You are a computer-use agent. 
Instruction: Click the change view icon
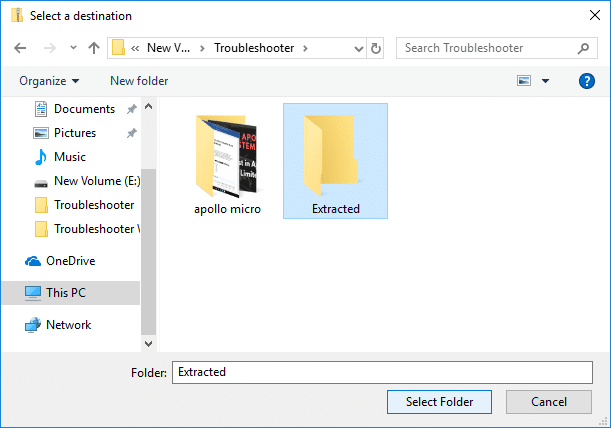(x=524, y=81)
